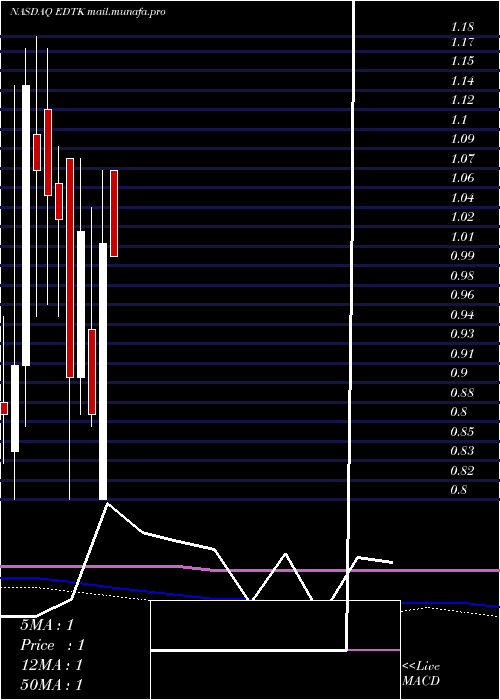The height and width of the screenshot is (700, 500).
Task: Click the 0.85 price axis label
Action: tap(462, 432)
